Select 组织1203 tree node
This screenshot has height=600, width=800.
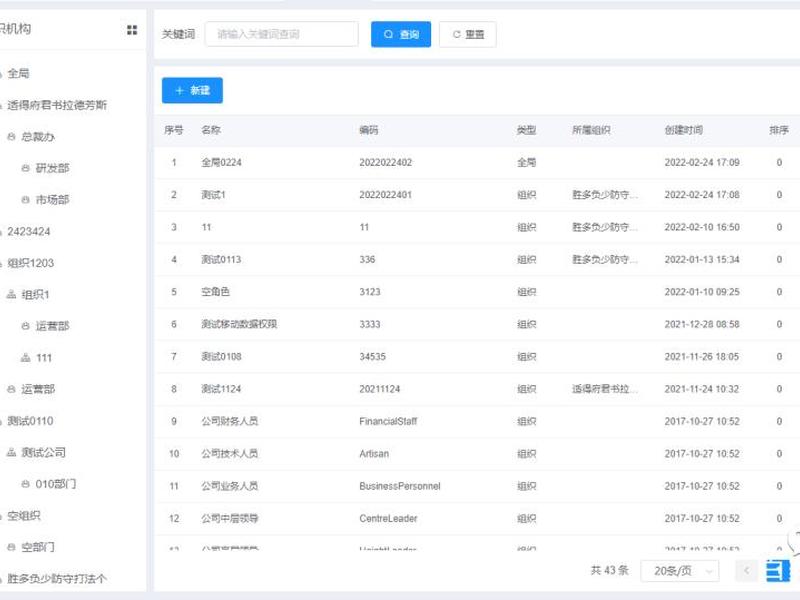click(31, 263)
